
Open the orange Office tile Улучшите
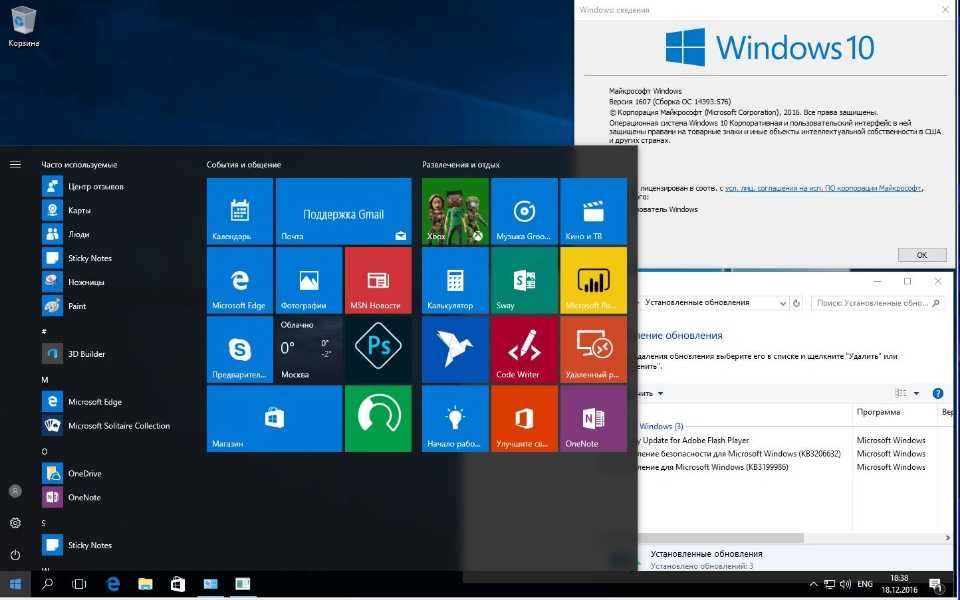tap(524, 419)
